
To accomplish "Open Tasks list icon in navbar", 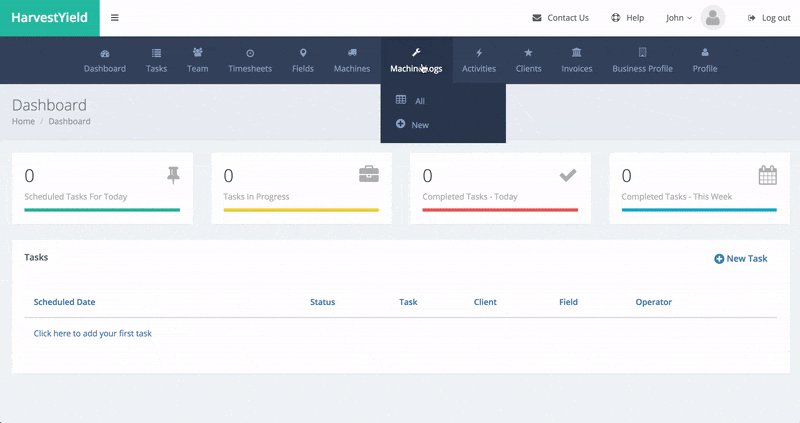I will point(156,53).
